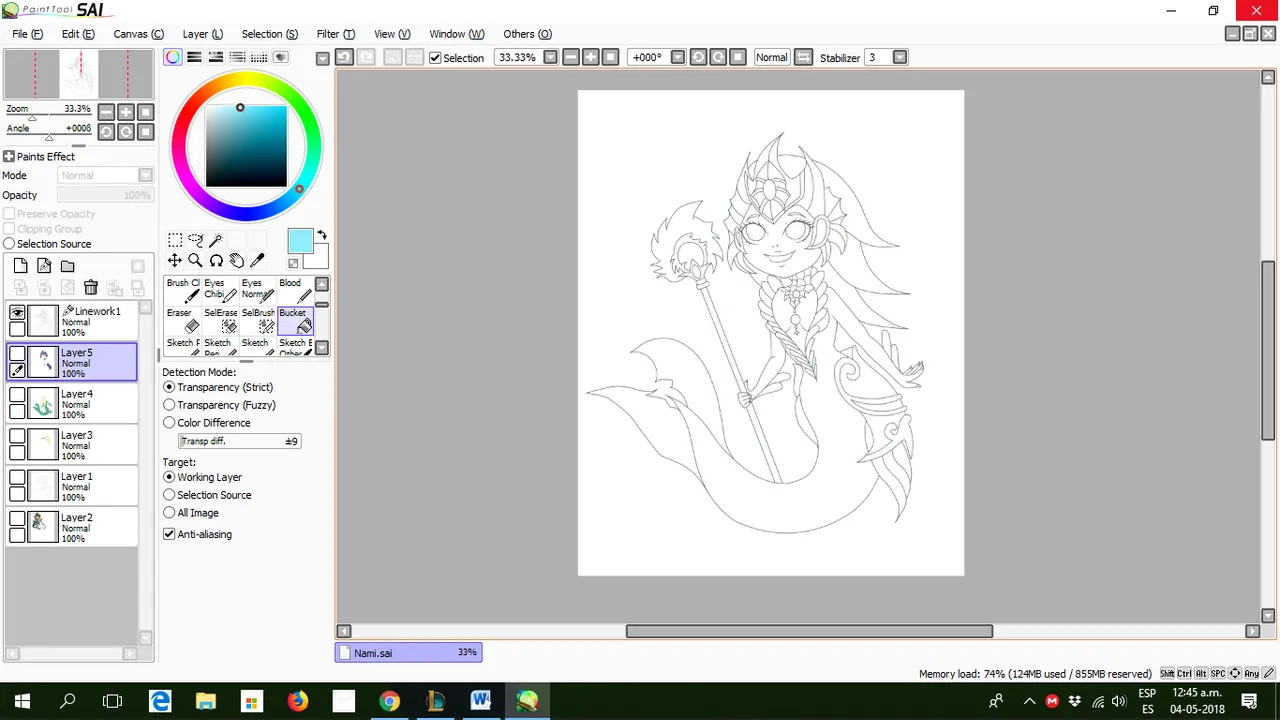Open the Stabilizer value dropdown
Image resolution: width=1280 pixels, height=720 pixels.
point(899,57)
